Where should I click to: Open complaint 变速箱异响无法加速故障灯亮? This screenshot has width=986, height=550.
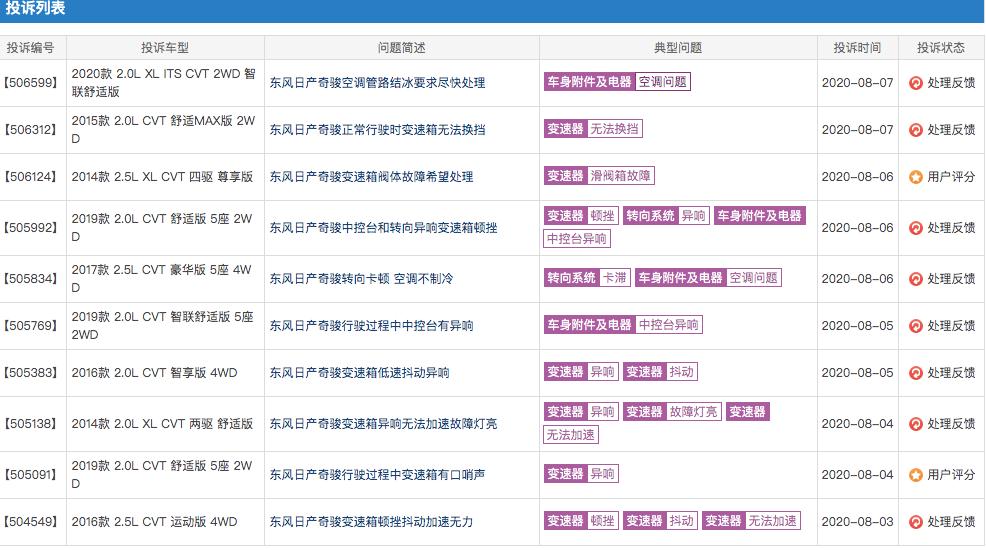point(384,424)
